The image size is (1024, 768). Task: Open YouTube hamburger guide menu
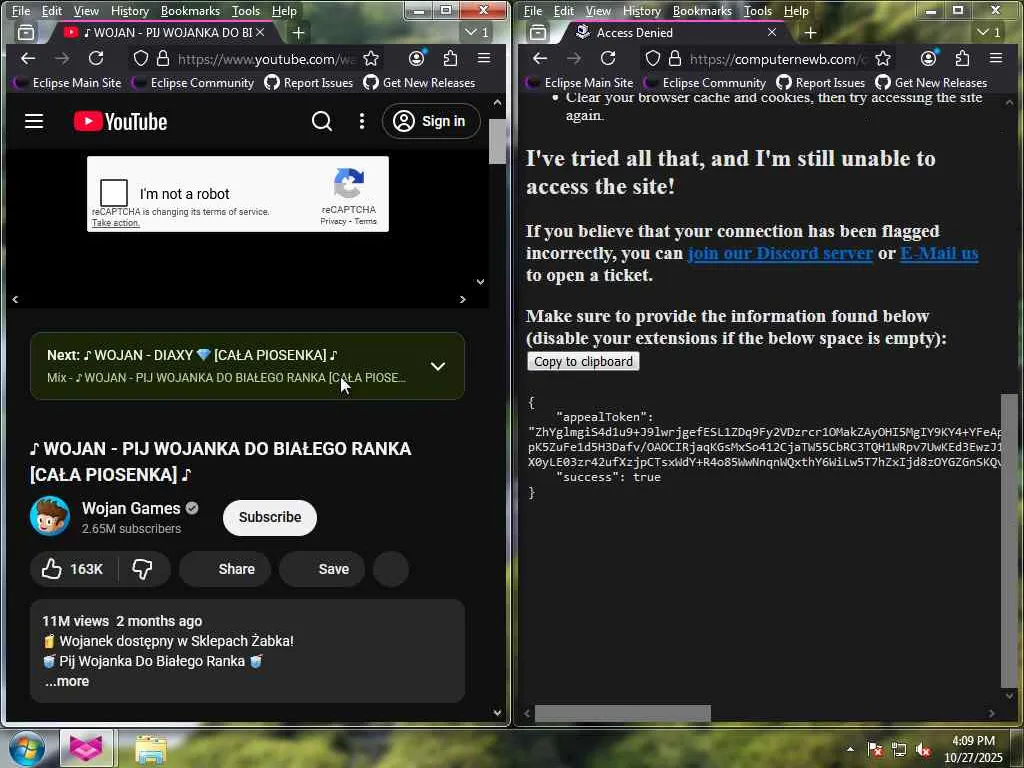click(34, 121)
